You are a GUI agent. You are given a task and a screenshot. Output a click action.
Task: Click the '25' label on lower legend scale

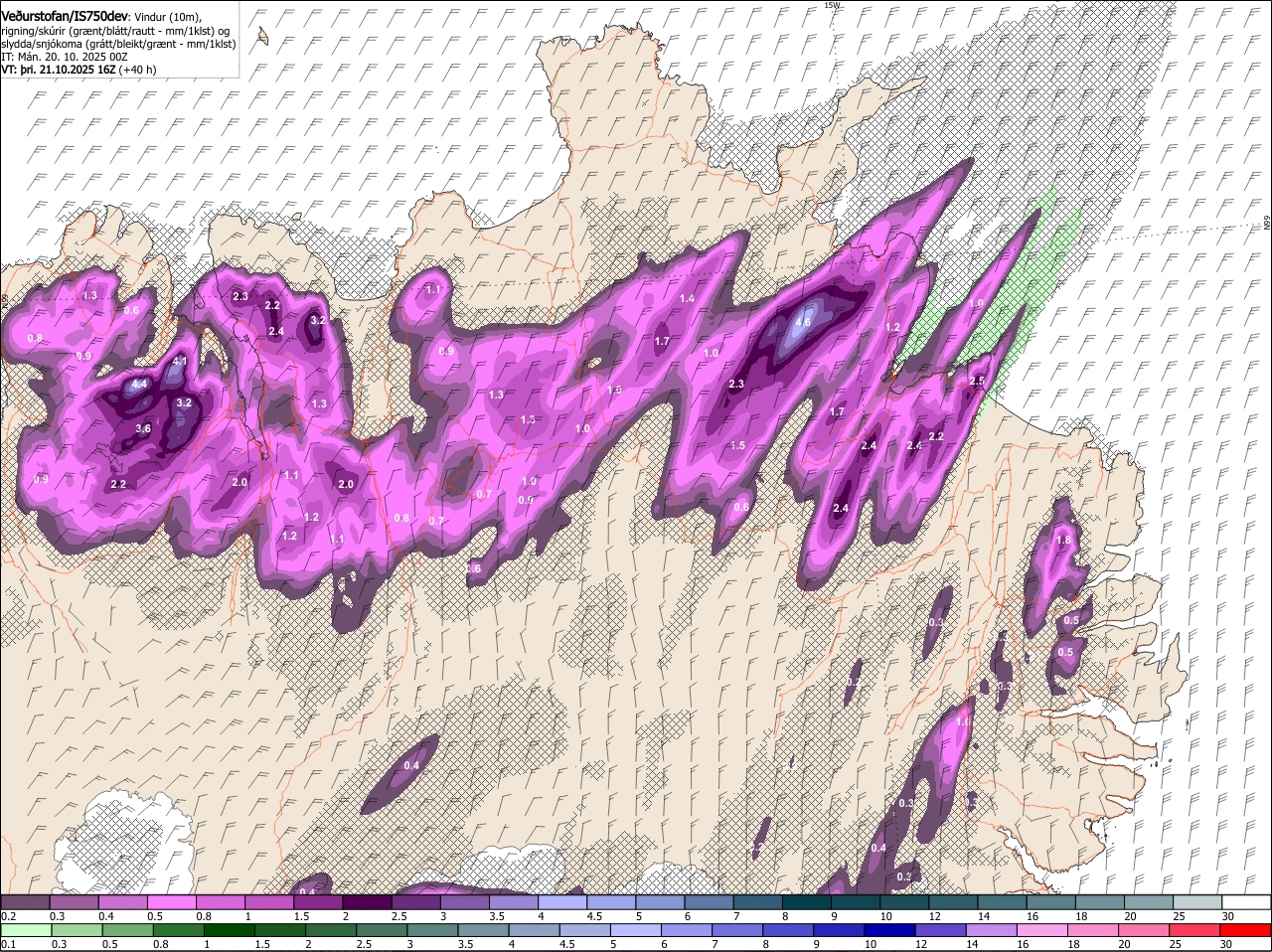pos(1176,944)
